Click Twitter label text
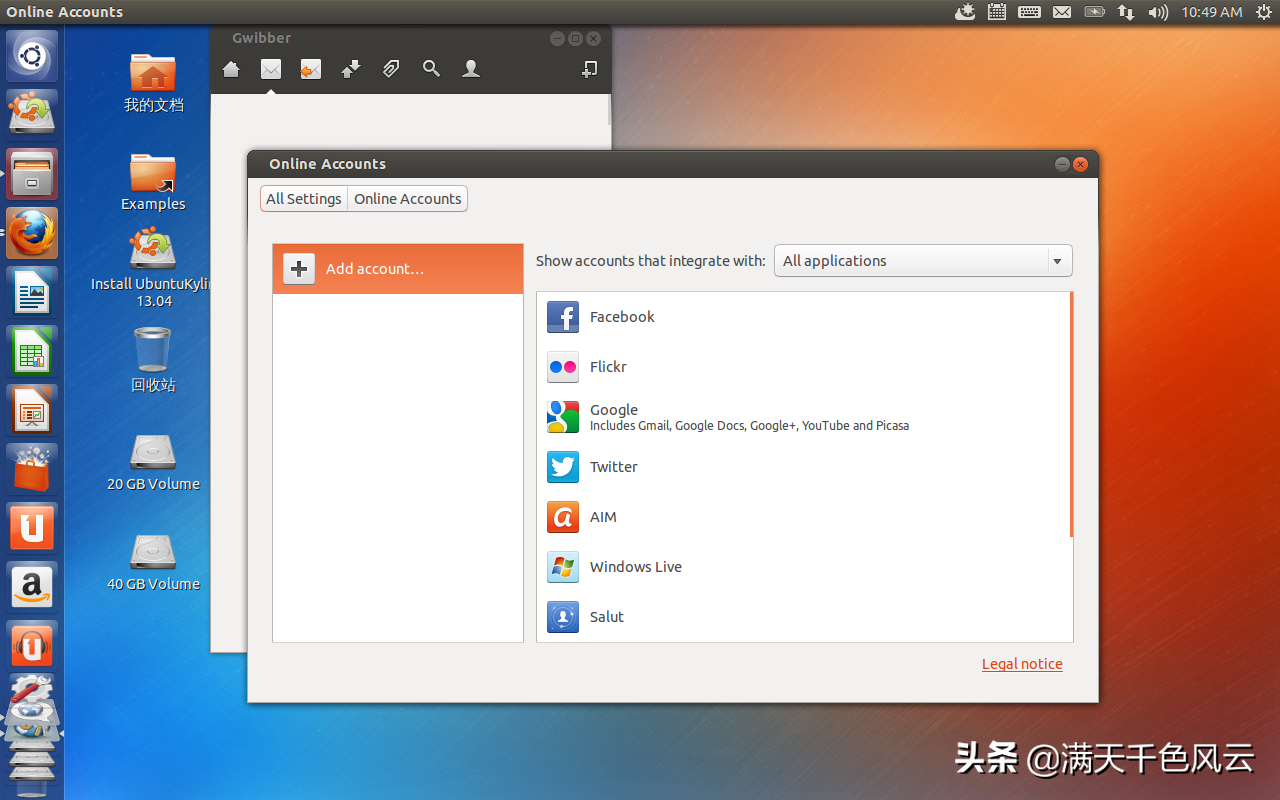Viewport: 1280px width, 800px height. click(614, 467)
